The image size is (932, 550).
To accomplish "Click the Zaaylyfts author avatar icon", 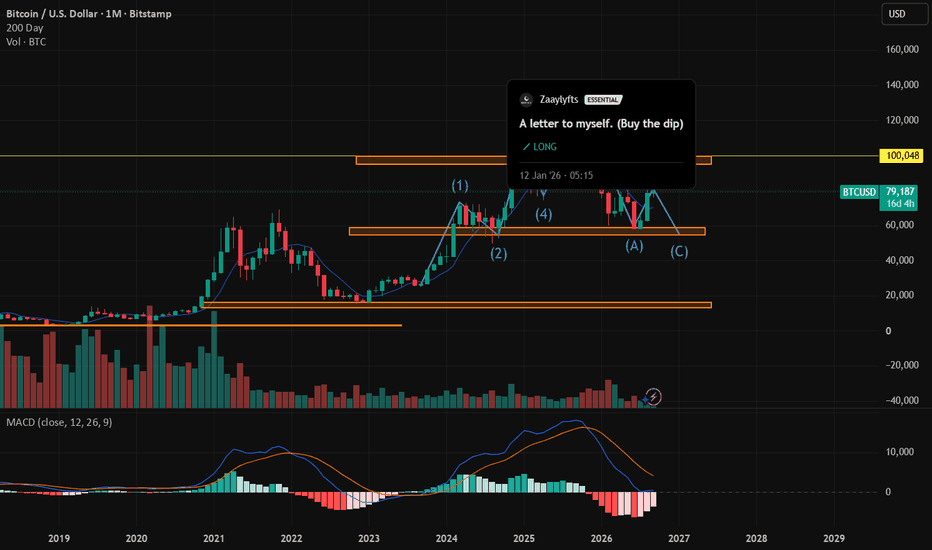I will click(x=526, y=100).
